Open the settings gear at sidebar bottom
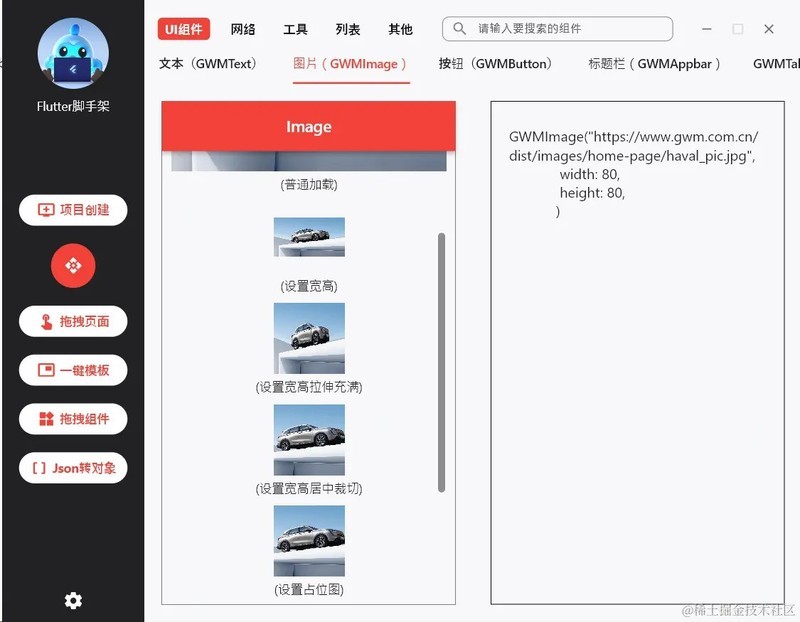The image size is (800, 622). (x=72, y=600)
